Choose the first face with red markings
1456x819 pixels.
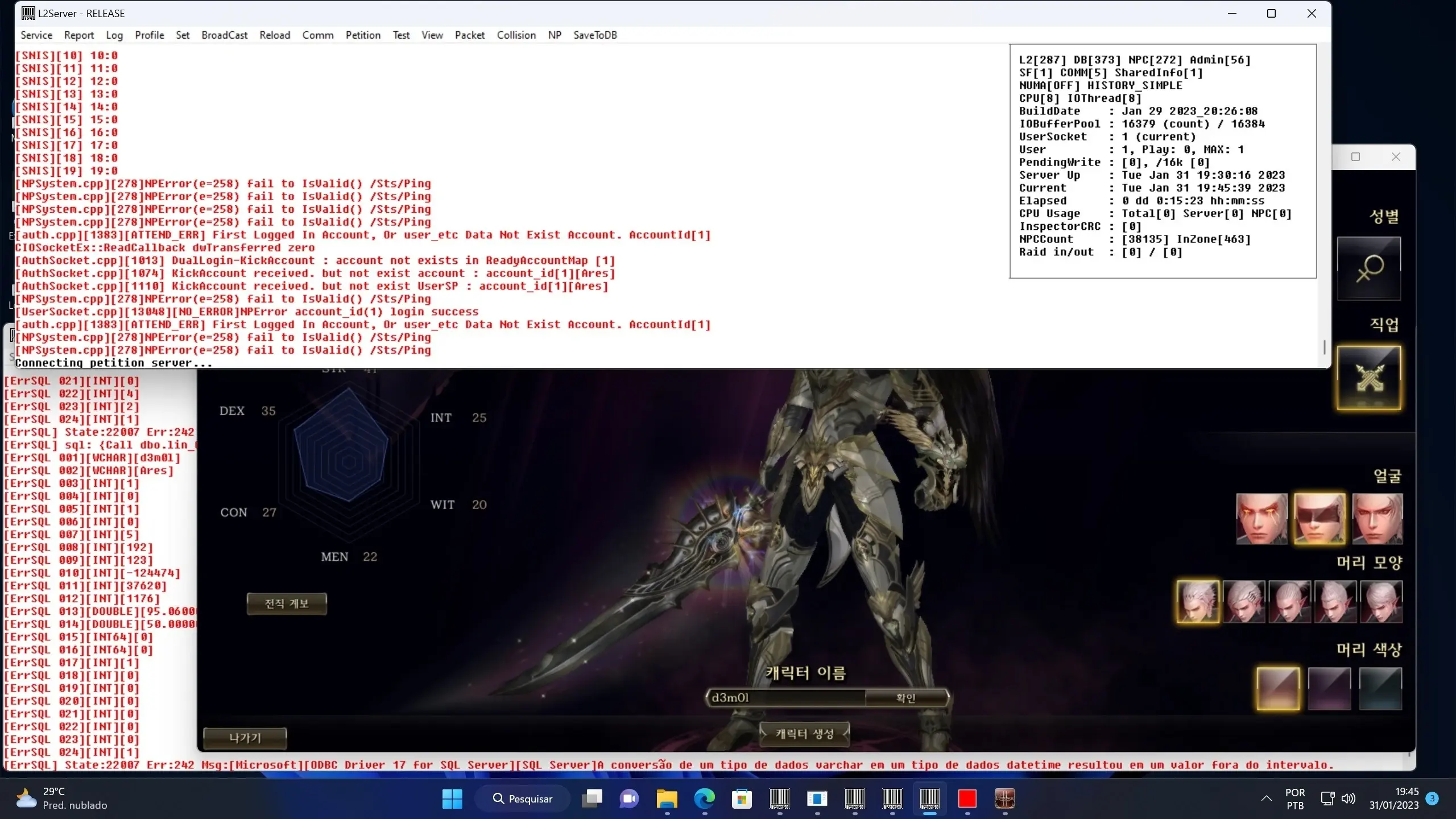tap(1261, 519)
